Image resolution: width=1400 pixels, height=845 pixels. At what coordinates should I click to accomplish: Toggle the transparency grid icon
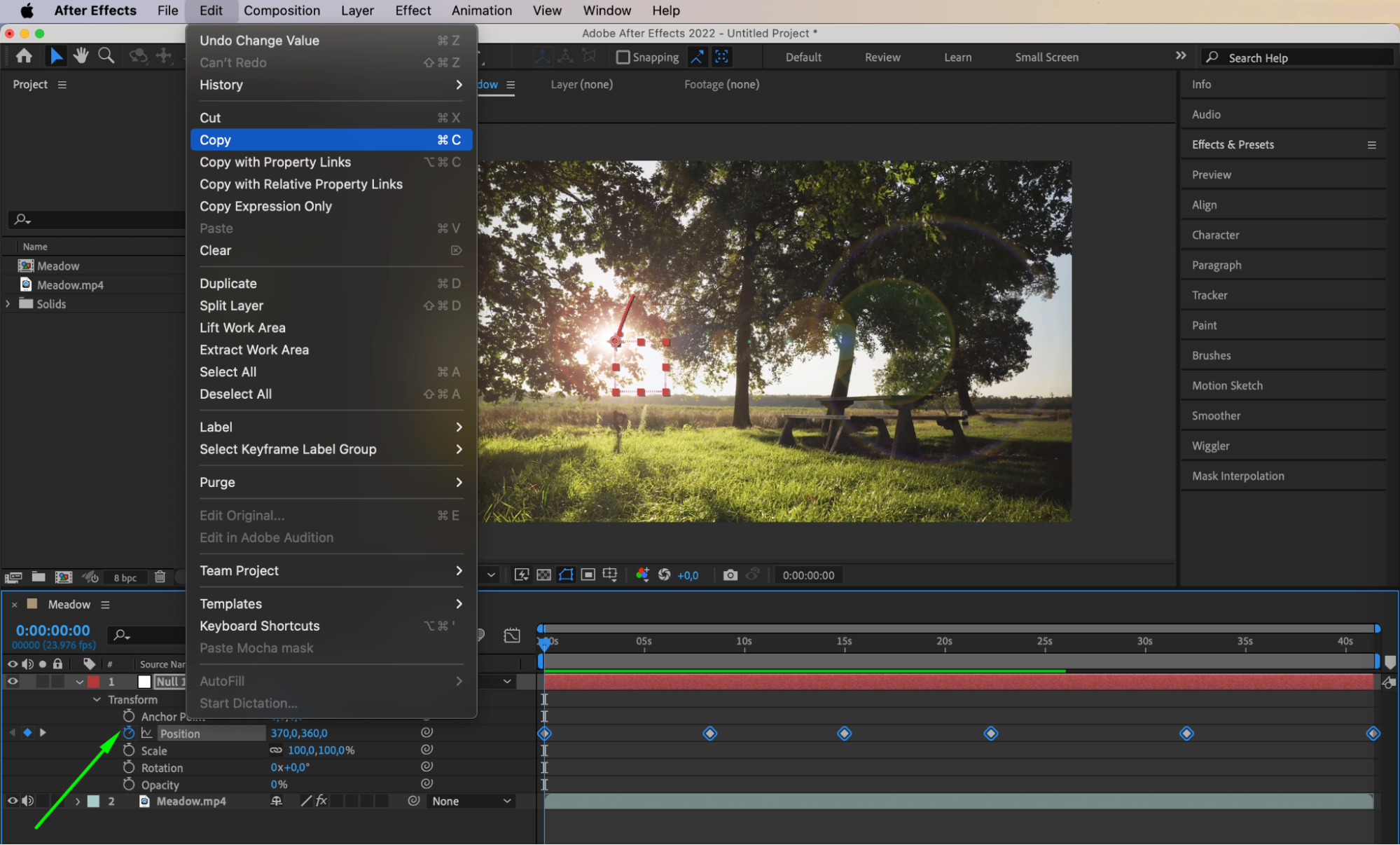tap(543, 575)
